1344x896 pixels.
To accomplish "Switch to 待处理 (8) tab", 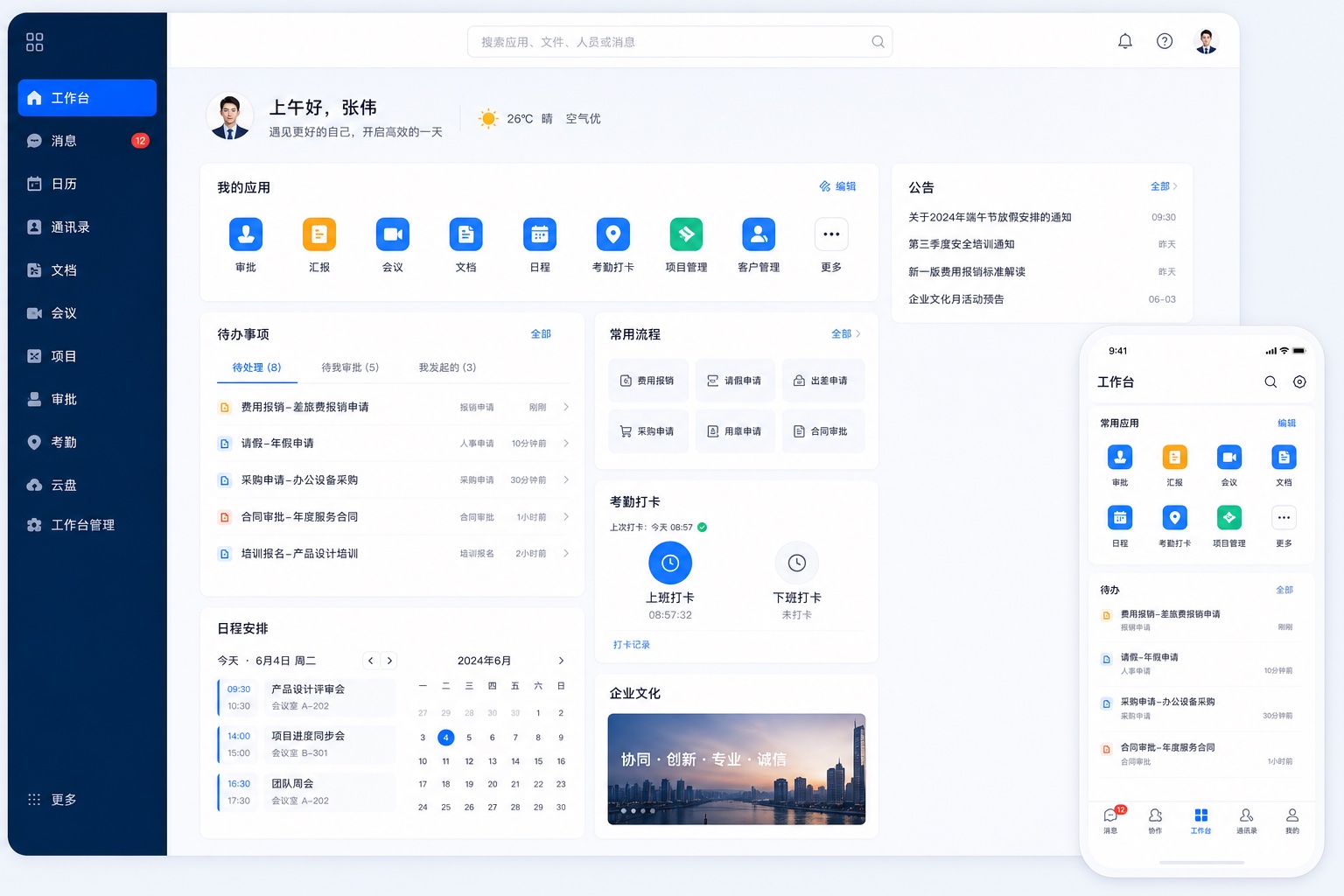I will (256, 367).
